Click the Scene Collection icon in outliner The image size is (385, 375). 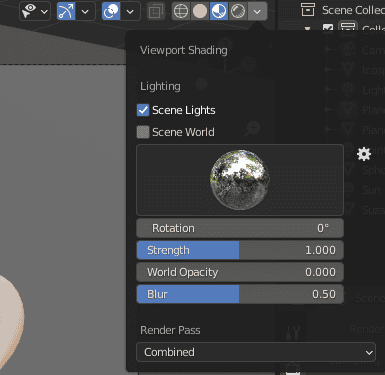tap(308, 10)
